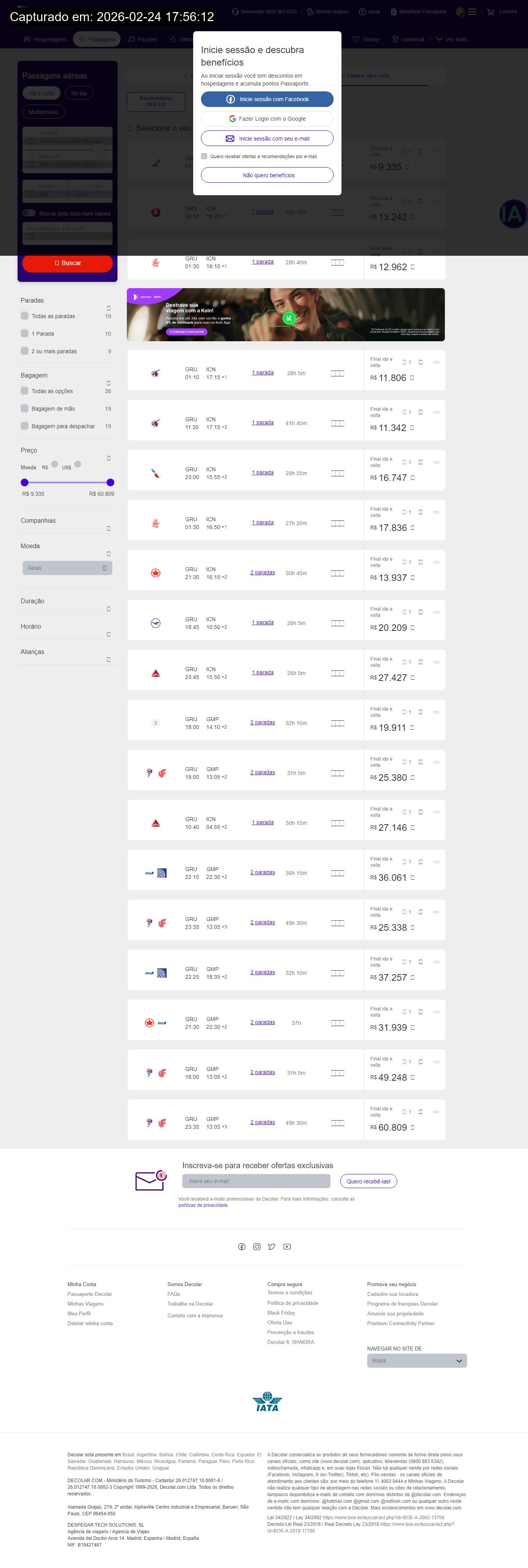Open the Brasil country selector dropdown
528x1568 pixels.
pyautogui.click(x=417, y=1360)
